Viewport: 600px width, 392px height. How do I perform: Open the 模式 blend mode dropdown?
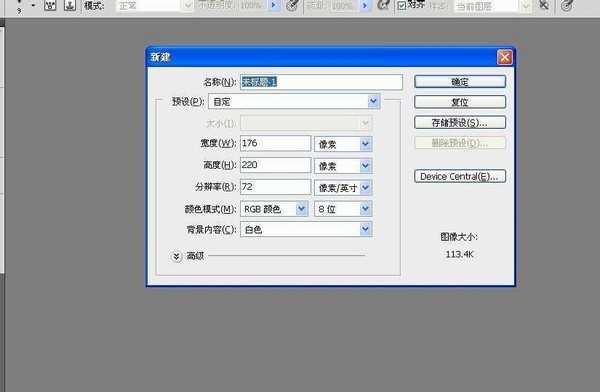154,5
